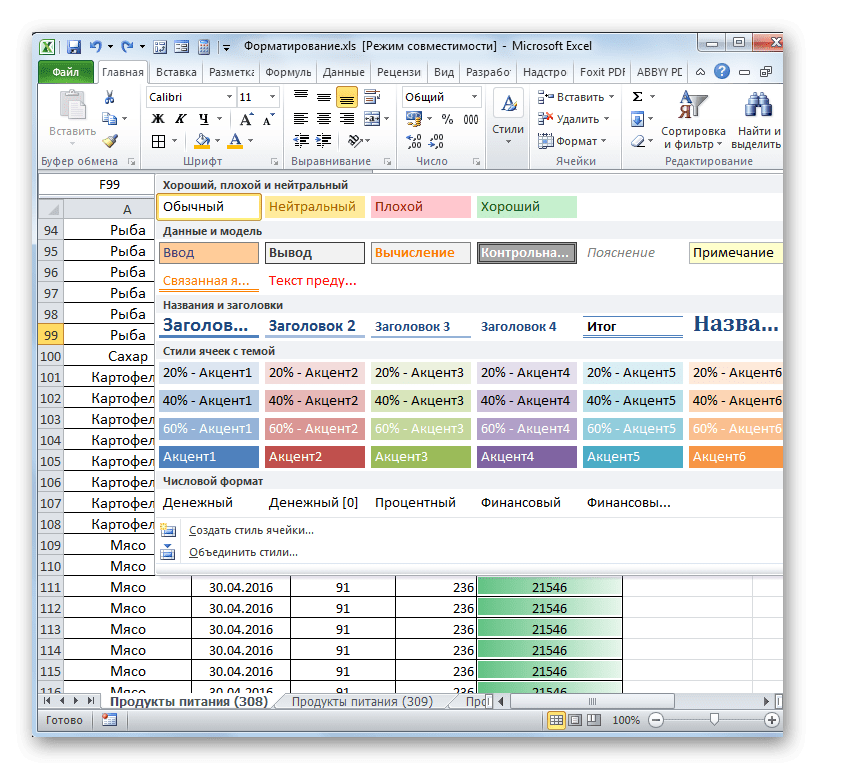The width and height of the screenshot is (844, 769).
Task: Choose the Акцент1 blue swatch
Action: click(209, 457)
